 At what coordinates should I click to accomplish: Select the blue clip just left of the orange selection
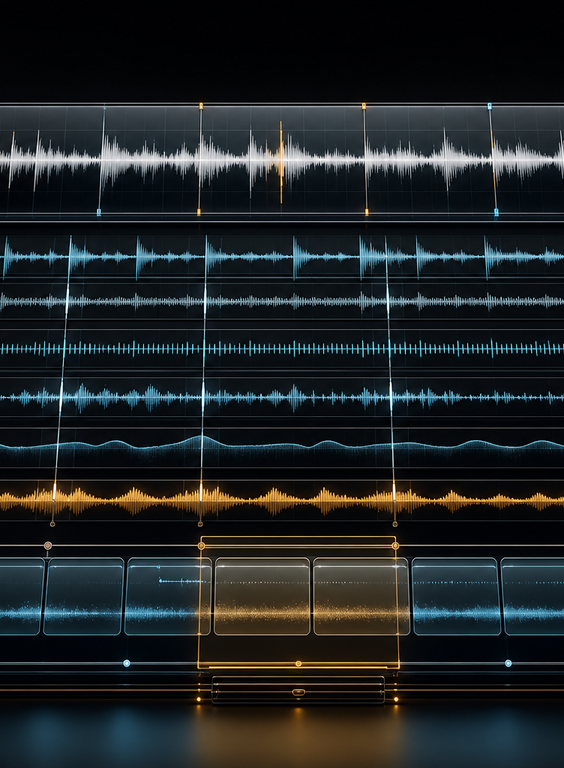coord(168,596)
